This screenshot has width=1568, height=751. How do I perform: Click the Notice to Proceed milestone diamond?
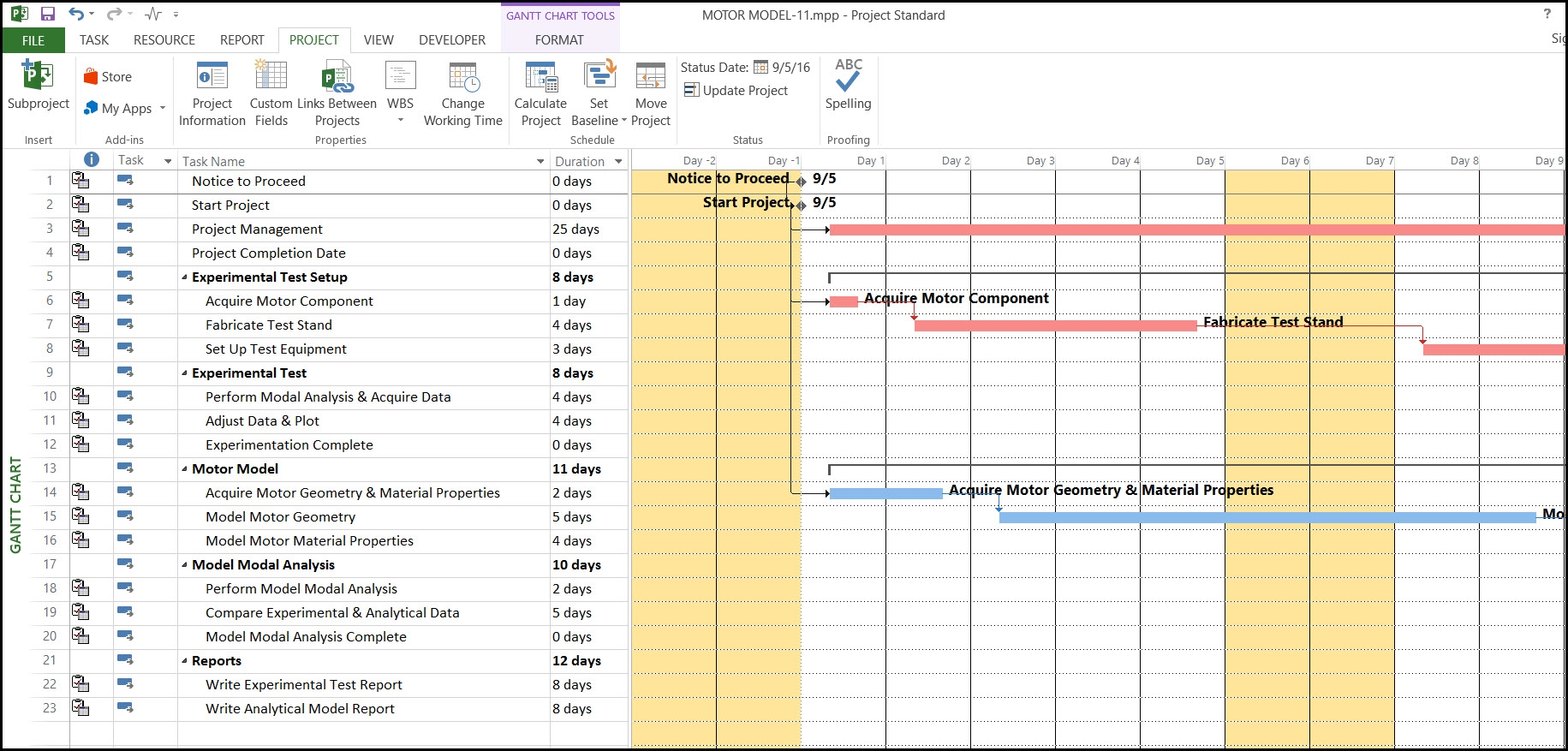[x=801, y=182]
